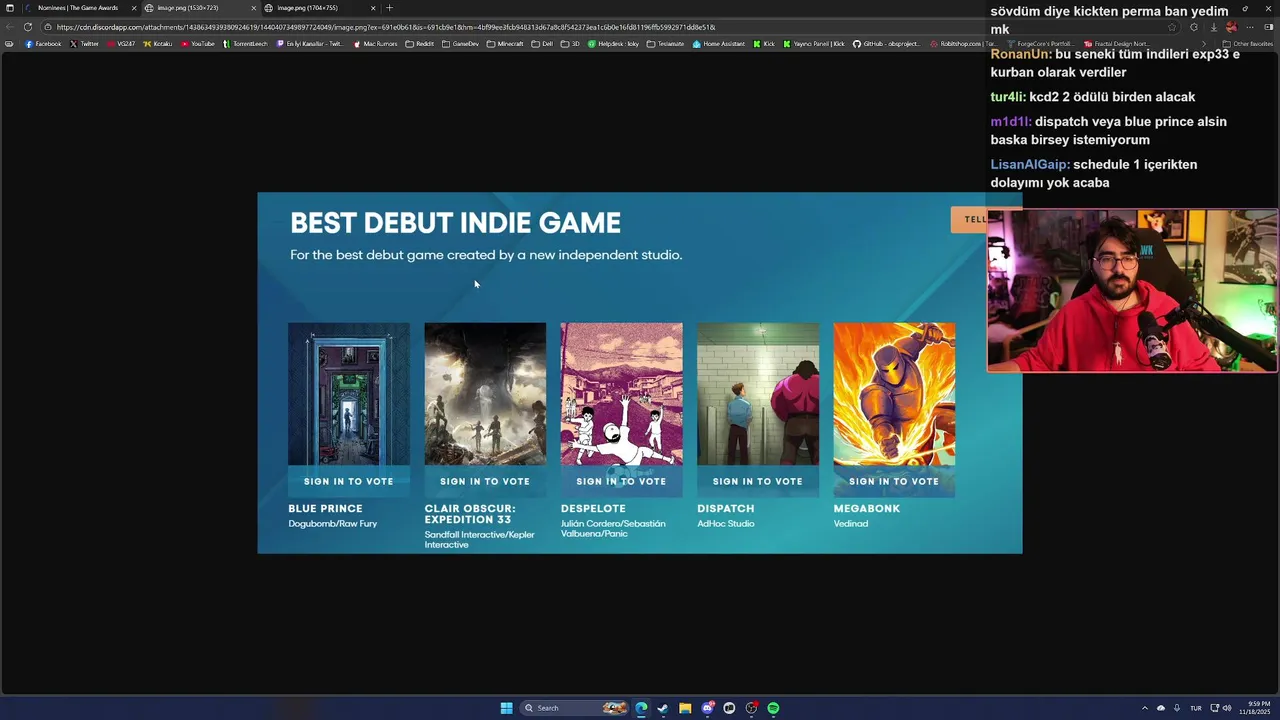Expand the Minecraft bookmarks folder

[x=505, y=44]
